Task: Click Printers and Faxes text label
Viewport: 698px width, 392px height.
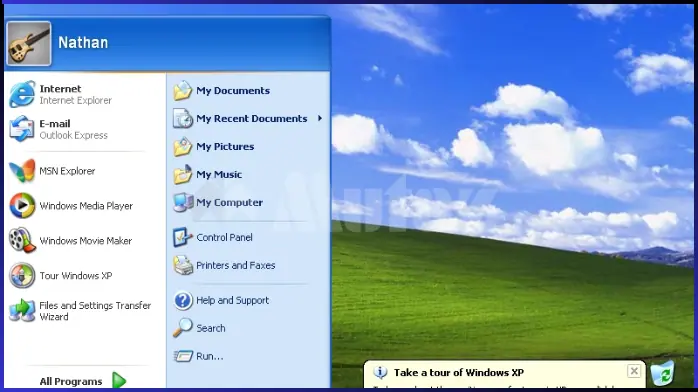Action: click(236, 266)
